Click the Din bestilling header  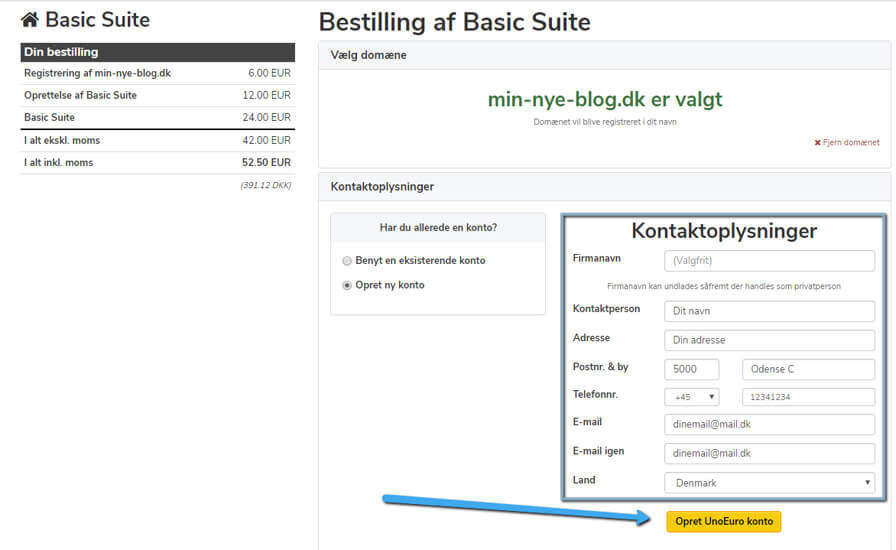click(x=158, y=52)
